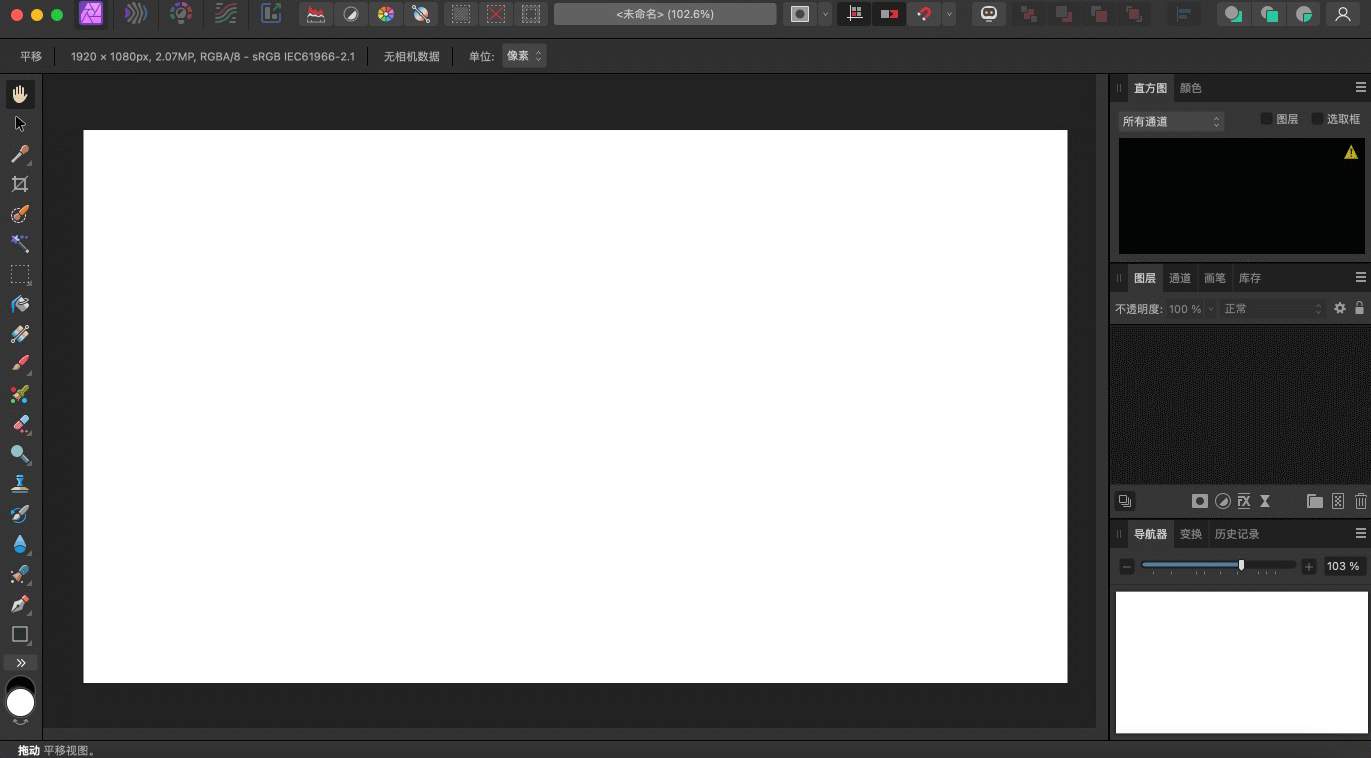1371x758 pixels.
Task: Click the delete layer trash icon
Action: [1360, 501]
